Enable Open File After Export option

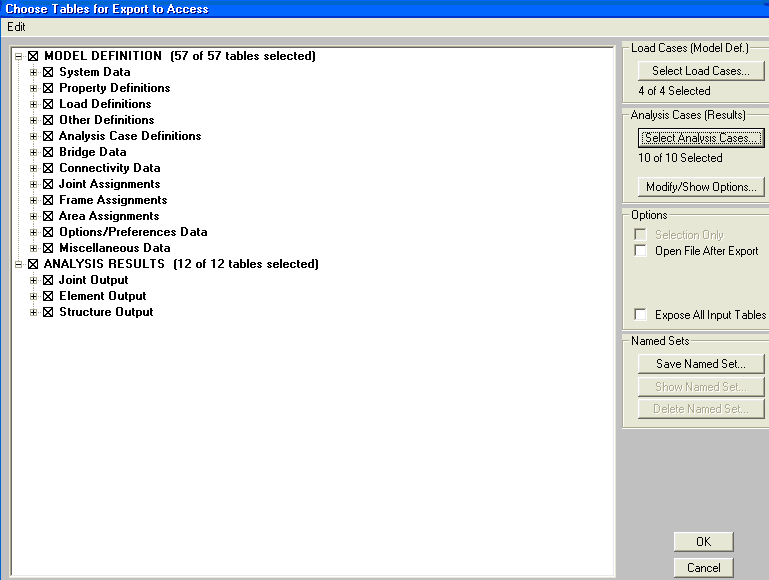pyautogui.click(x=641, y=251)
